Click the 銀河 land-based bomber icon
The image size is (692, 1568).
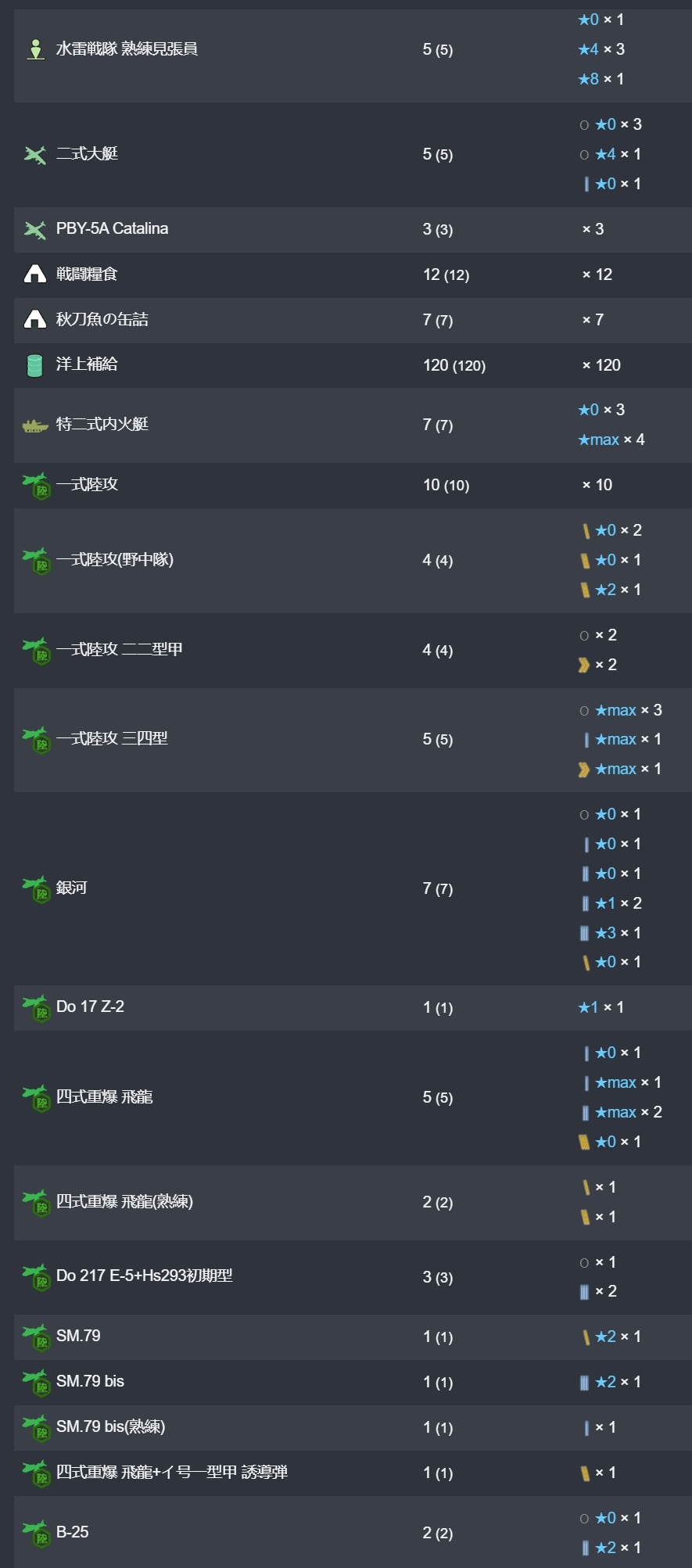[x=37, y=888]
